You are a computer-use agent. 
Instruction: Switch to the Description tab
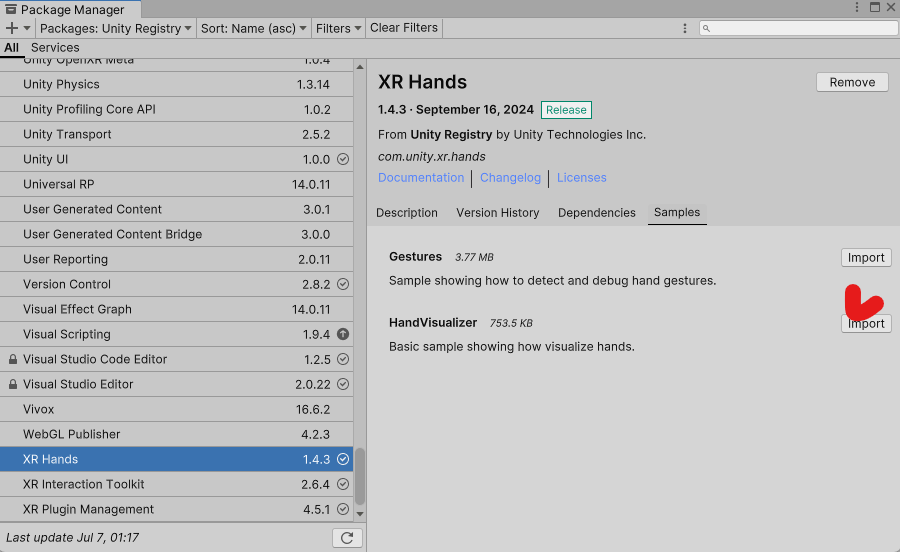(406, 213)
